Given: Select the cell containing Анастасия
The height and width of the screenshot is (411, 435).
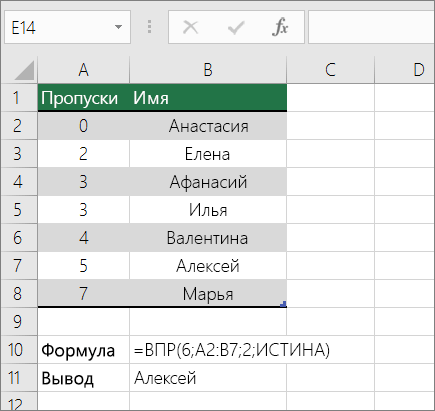Looking at the screenshot, I should click(x=208, y=126).
